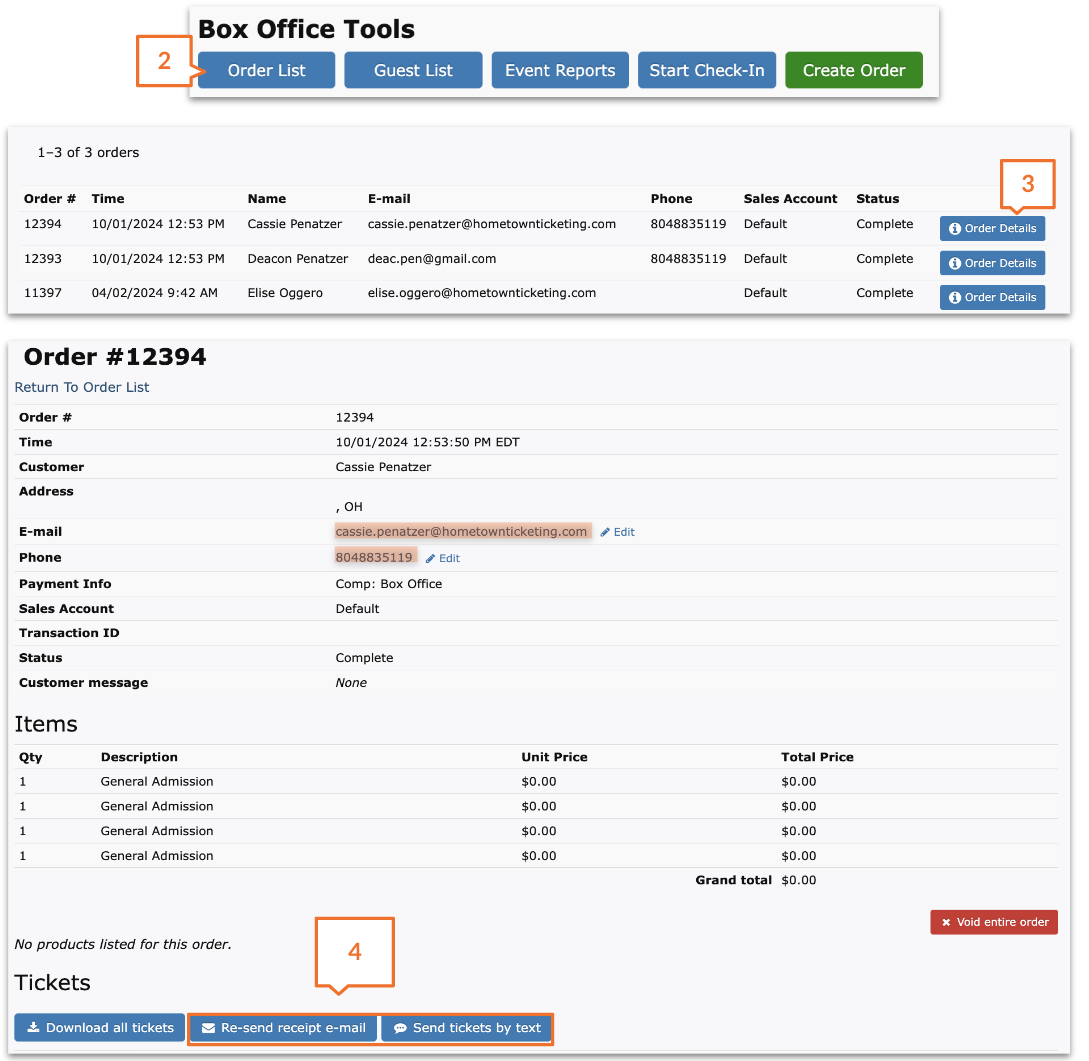Click Re-send receipt e-mail button
Image resolution: width=1089 pixels, height=1061 pixels.
[x=283, y=1028]
